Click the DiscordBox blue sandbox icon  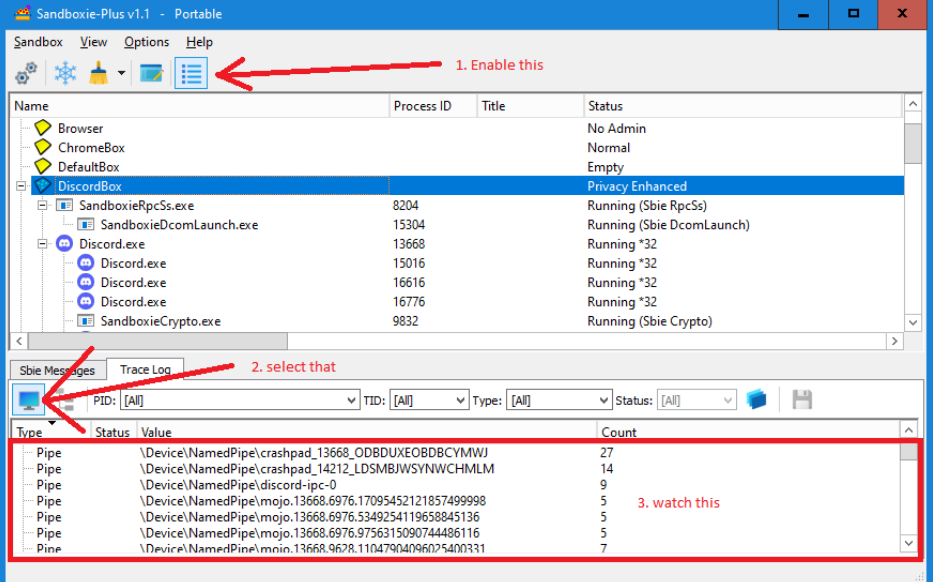[42, 186]
